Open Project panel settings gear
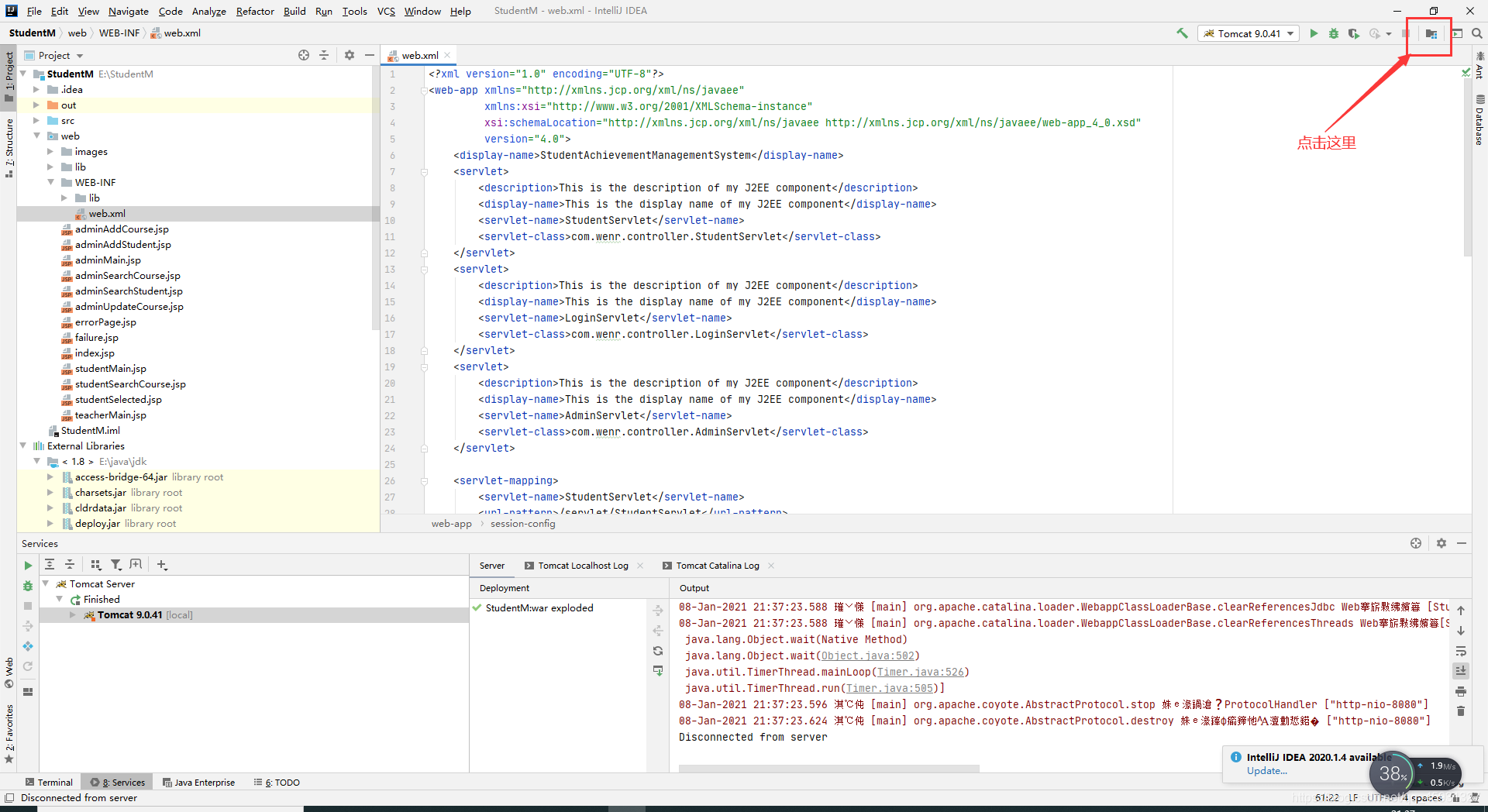 point(350,55)
